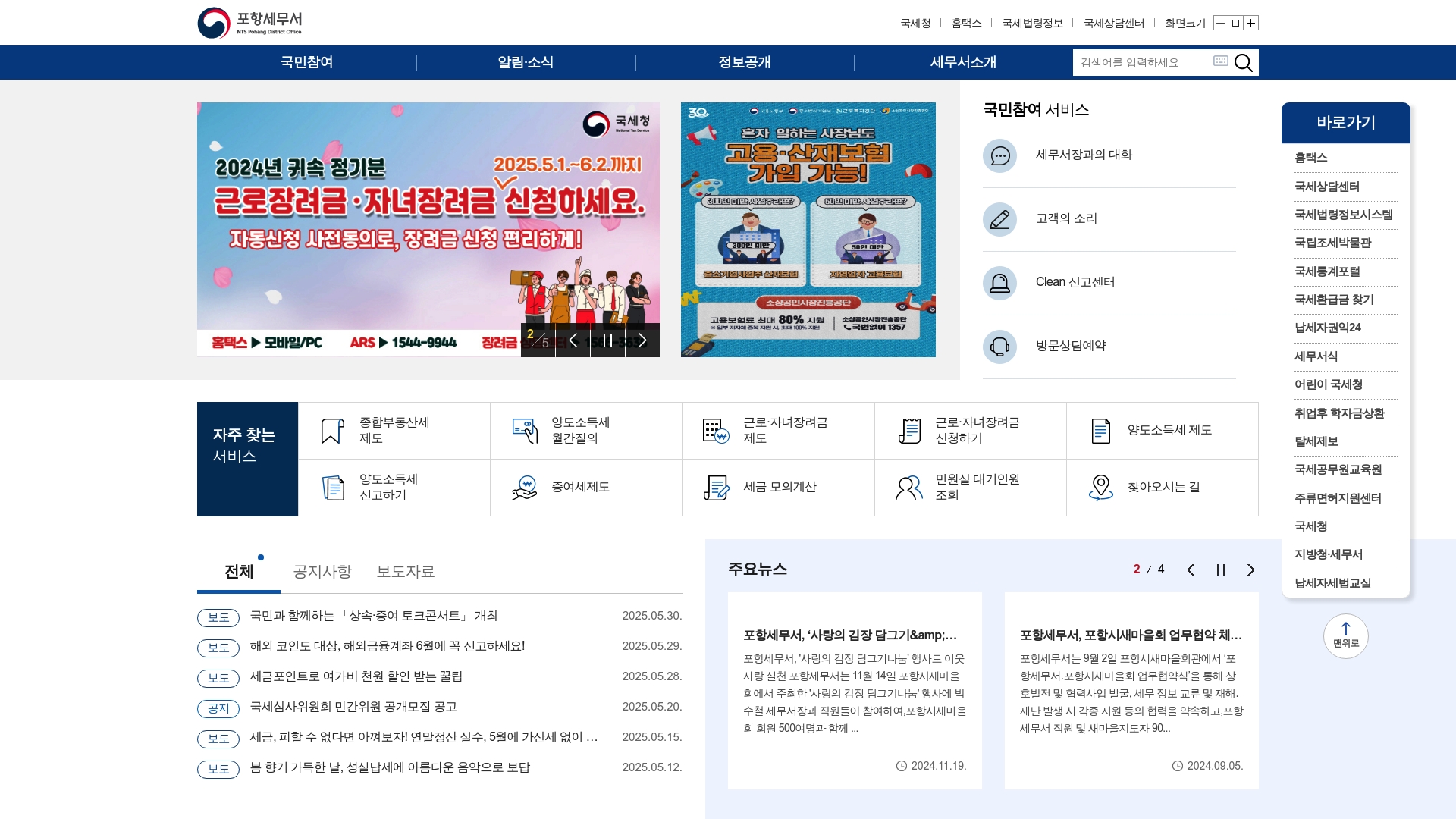Switch to the 전체 tab
This screenshot has height=819, width=1456.
pos(239,572)
